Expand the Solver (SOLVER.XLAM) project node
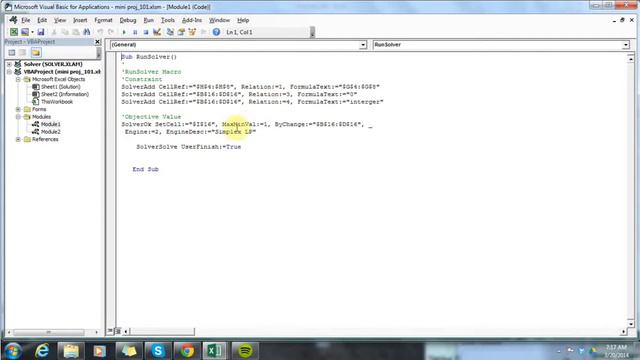The width and height of the screenshot is (640, 360). 9,64
